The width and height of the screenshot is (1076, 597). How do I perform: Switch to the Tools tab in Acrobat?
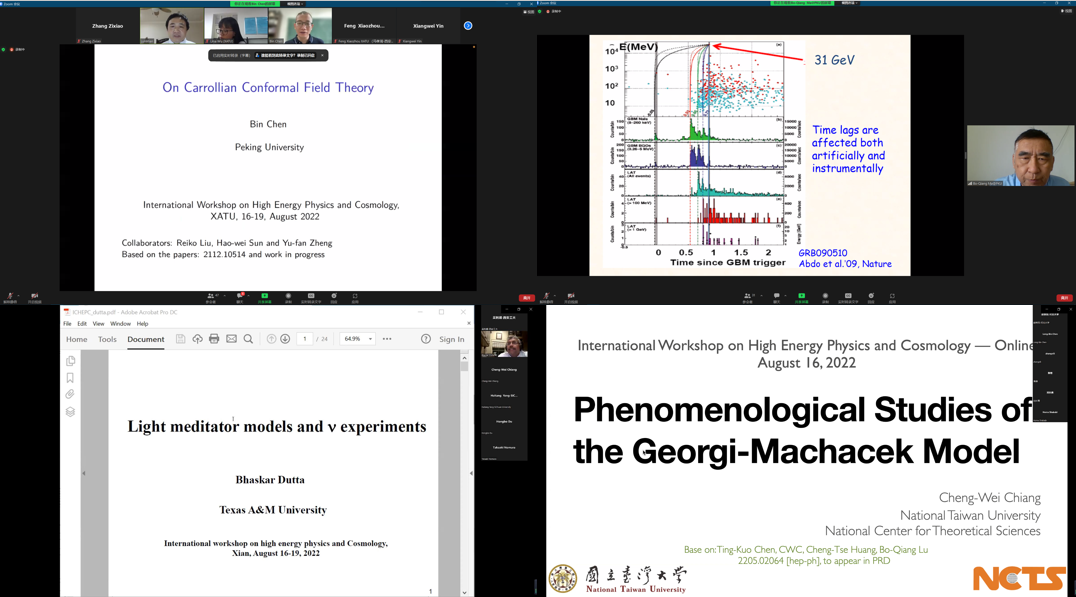107,339
